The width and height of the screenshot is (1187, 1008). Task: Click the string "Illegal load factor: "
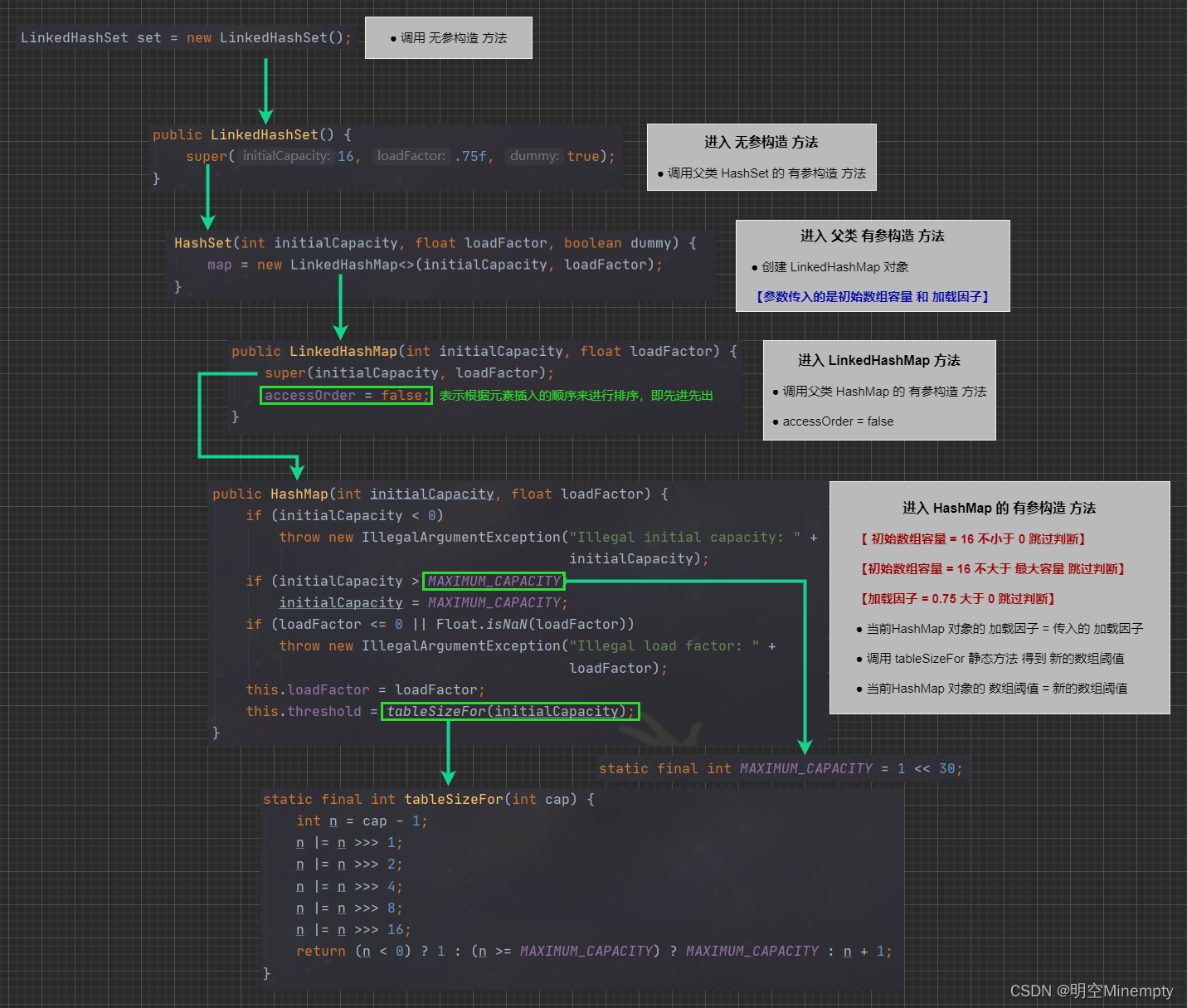(x=664, y=645)
